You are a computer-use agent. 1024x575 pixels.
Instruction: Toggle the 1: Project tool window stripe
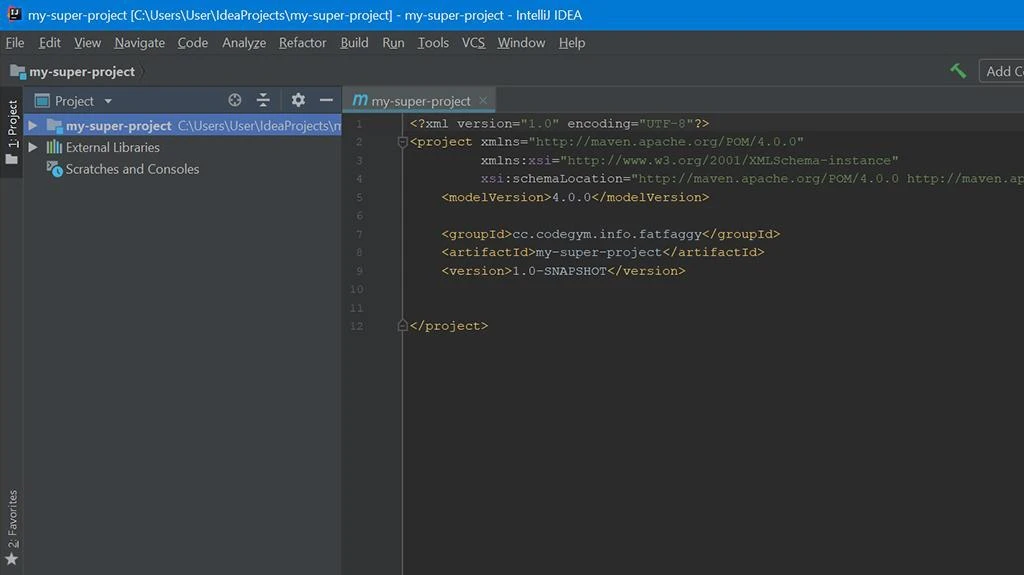point(12,130)
